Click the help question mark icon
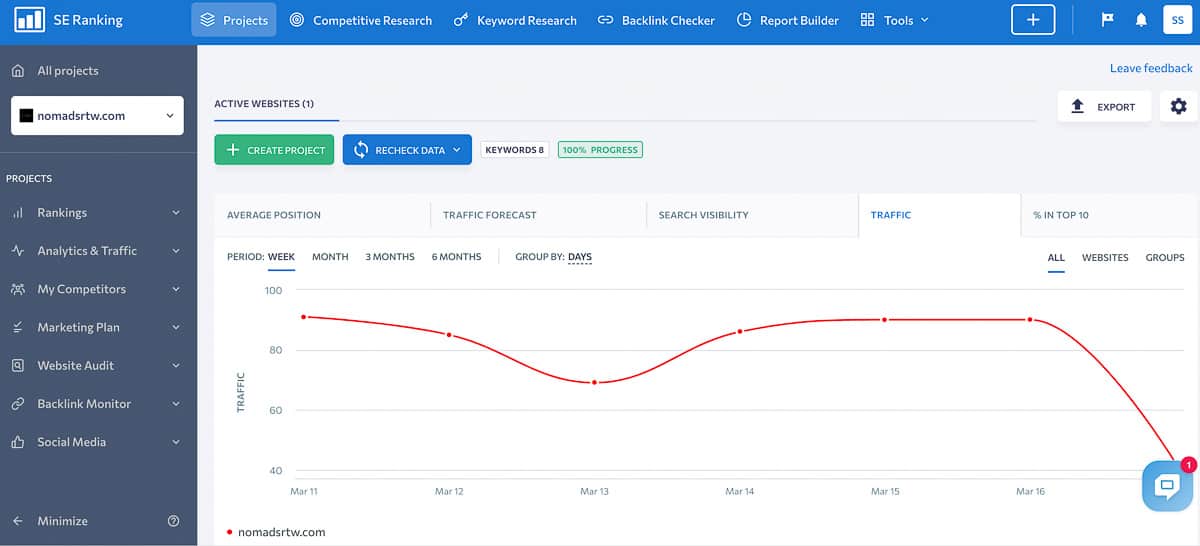1200x546 pixels. (x=174, y=521)
